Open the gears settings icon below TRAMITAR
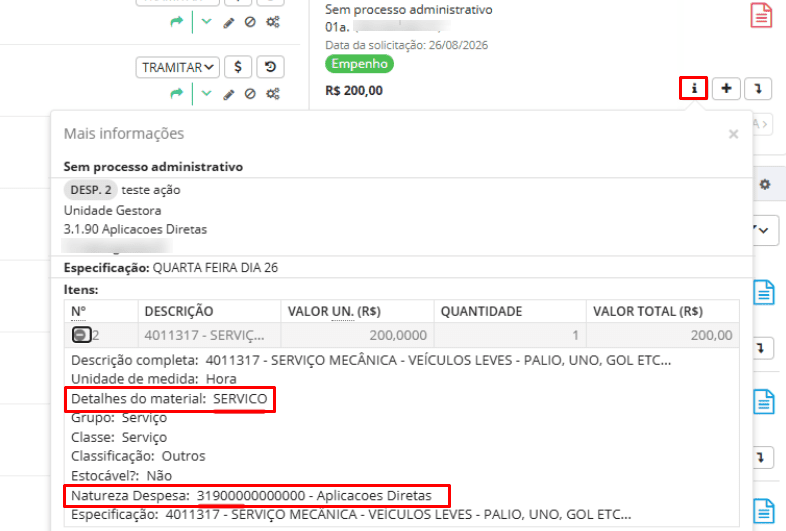Viewport: 786px width, 531px height. pyautogui.click(x=273, y=94)
